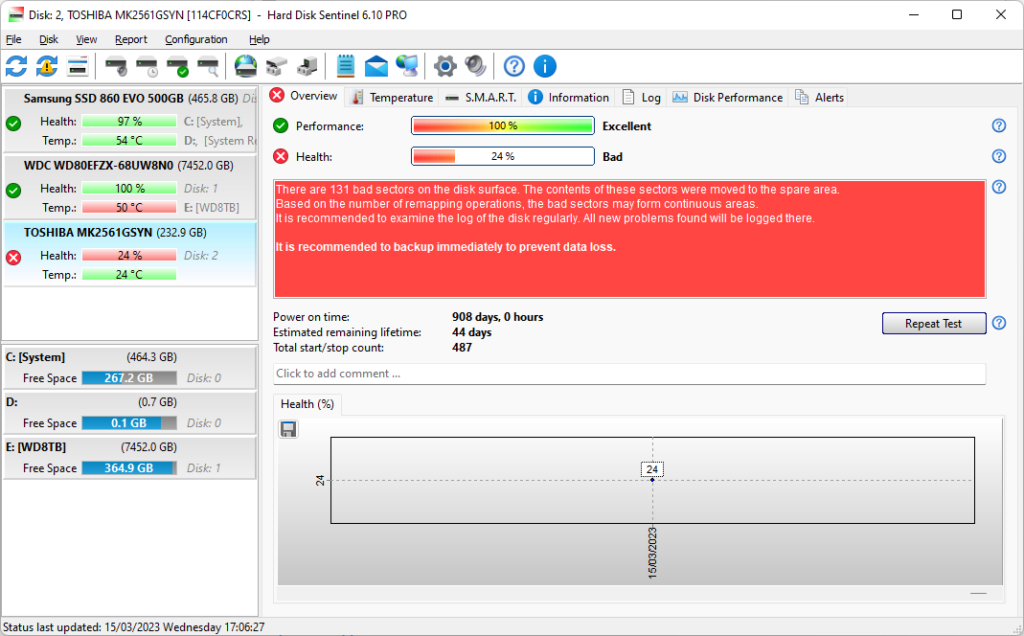
Task: Open the View menu
Action: (86, 39)
